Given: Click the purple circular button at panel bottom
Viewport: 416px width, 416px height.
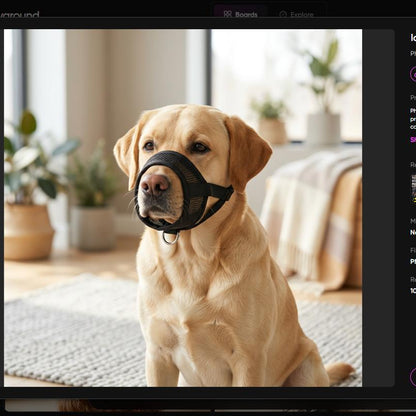Looking at the screenshot, I should point(413,377).
